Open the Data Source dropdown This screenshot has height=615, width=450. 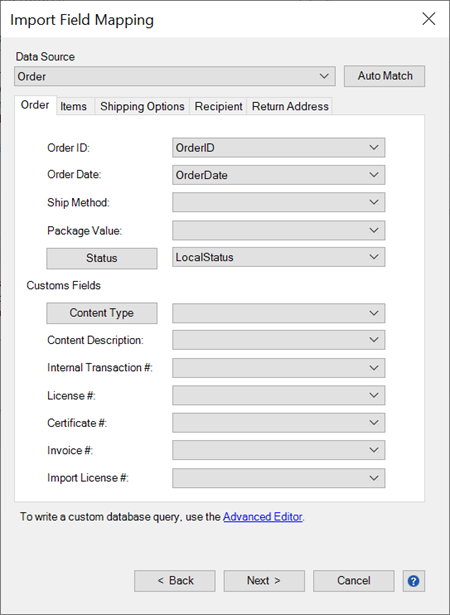(x=175, y=76)
